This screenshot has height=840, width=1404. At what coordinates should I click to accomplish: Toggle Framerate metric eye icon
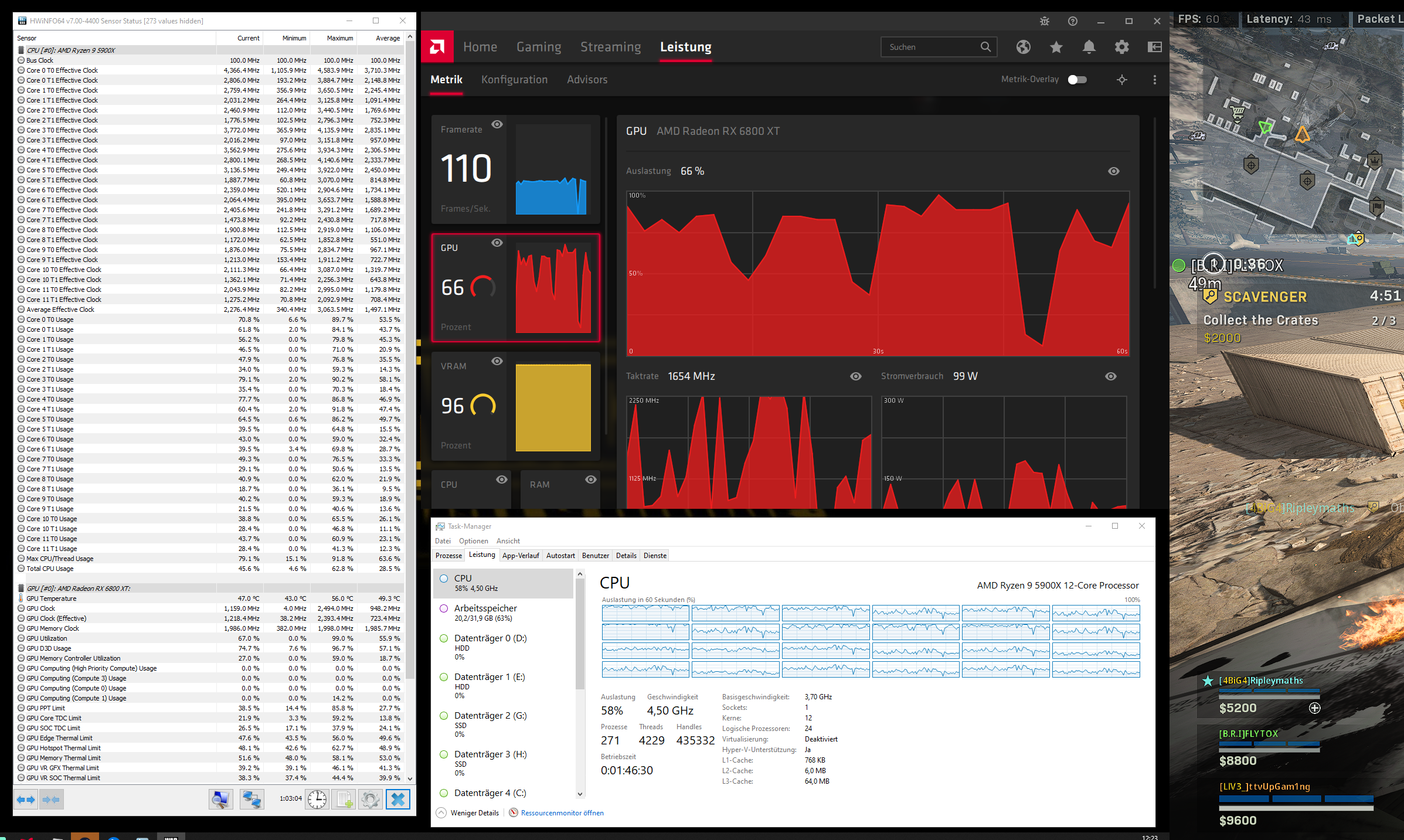pos(497,124)
